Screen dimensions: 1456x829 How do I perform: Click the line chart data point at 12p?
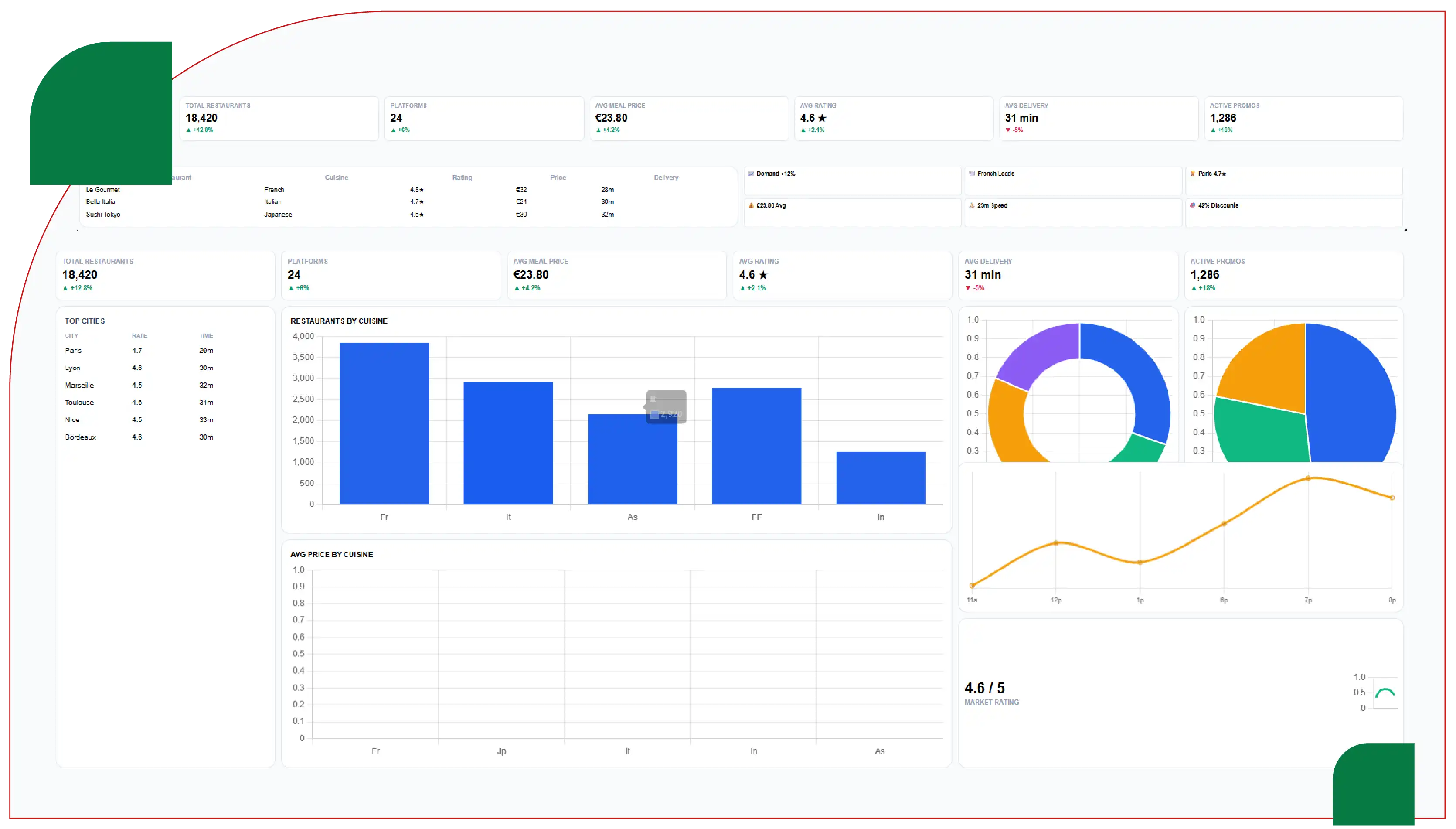(1056, 542)
